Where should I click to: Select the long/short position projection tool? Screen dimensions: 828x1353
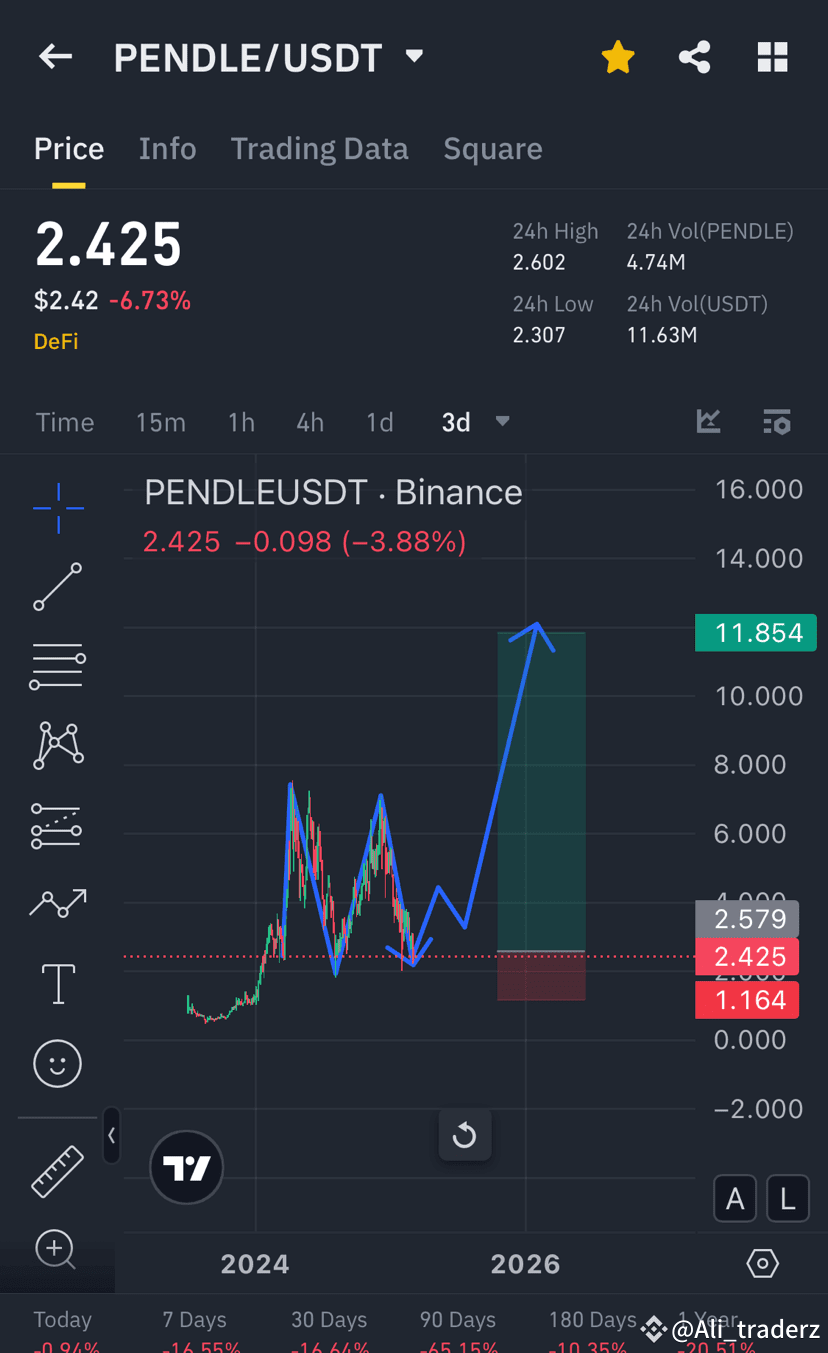58,826
